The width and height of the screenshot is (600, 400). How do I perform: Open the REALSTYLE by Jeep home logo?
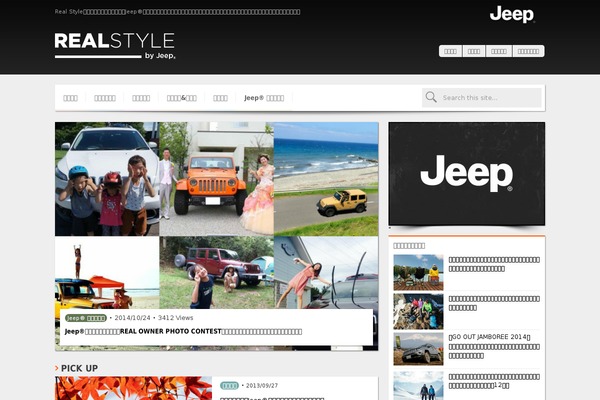[115, 46]
